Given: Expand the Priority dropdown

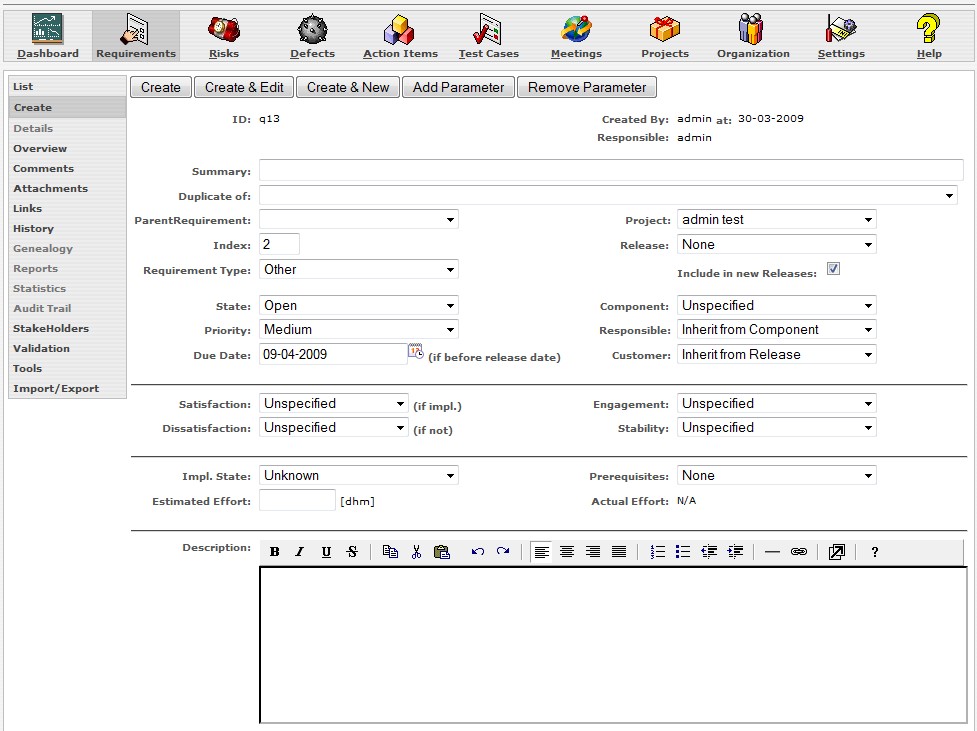Looking at the screenshot, I should pos(358,330).
